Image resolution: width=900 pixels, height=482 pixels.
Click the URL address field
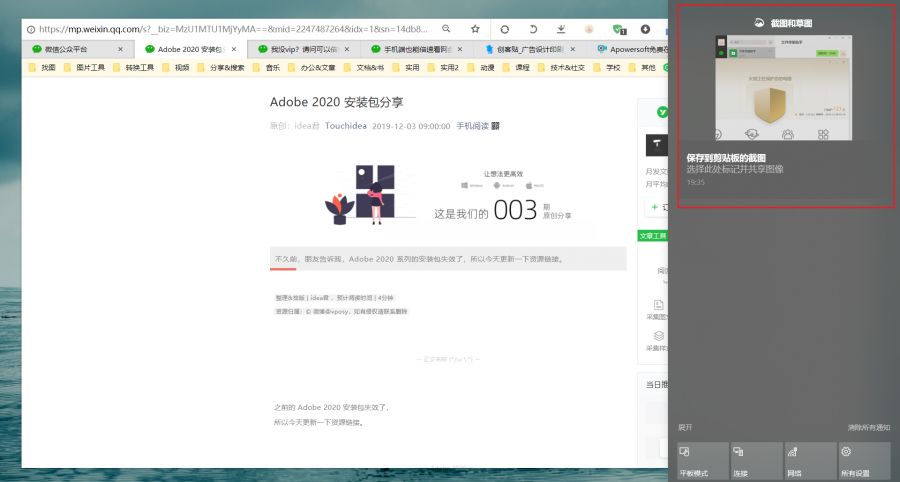pos(233,29)
